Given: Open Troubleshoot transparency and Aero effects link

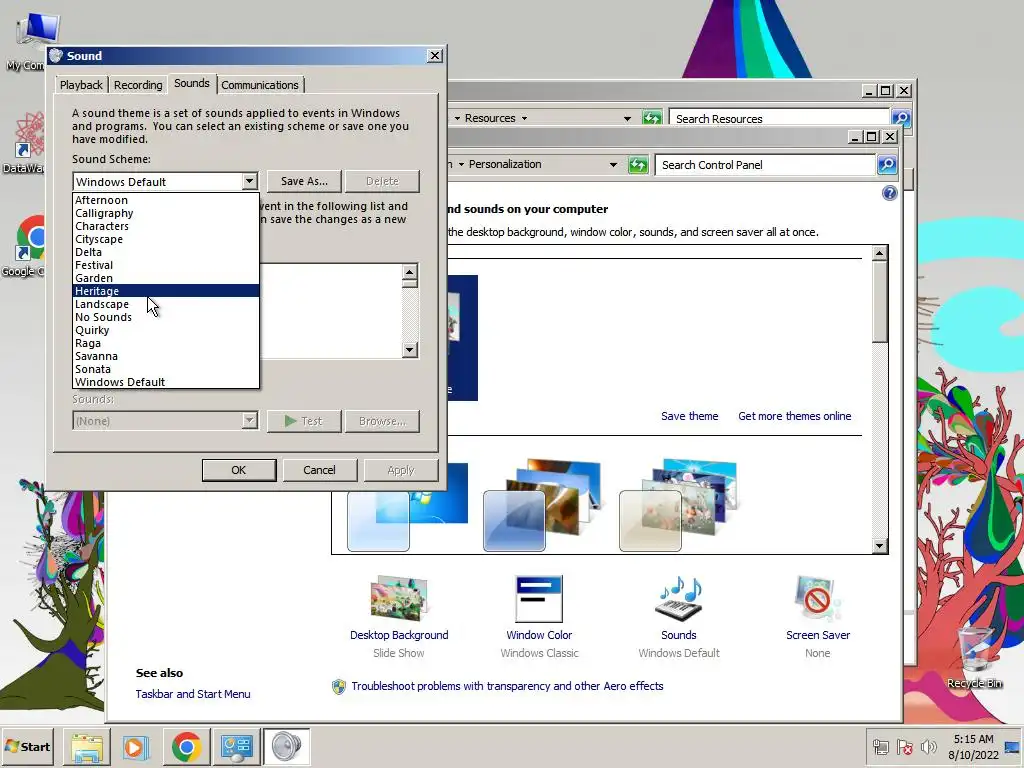Looking at the screenshot, I should [x=507, y=686].
